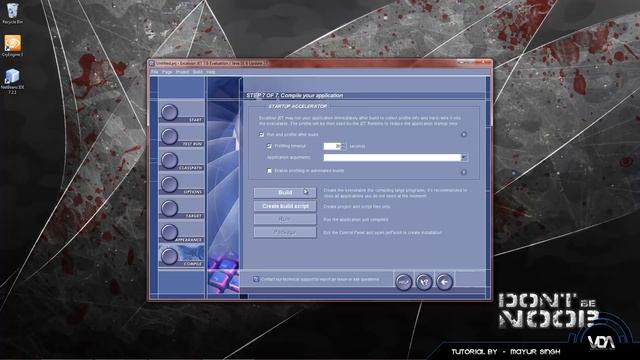Open the Page menu
Image resolution: width=640 pixels, height=360 pixels.
pyautogui.click(x=167, y=72)
